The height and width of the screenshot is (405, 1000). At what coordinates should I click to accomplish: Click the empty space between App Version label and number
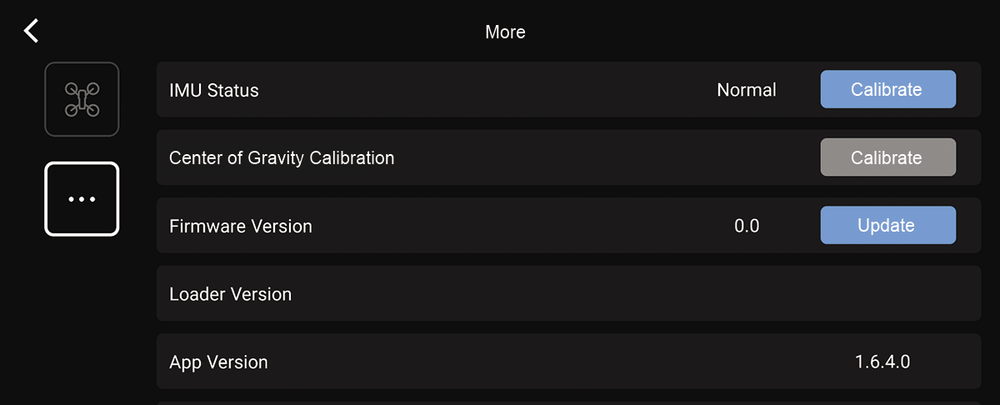click(550, 362)
